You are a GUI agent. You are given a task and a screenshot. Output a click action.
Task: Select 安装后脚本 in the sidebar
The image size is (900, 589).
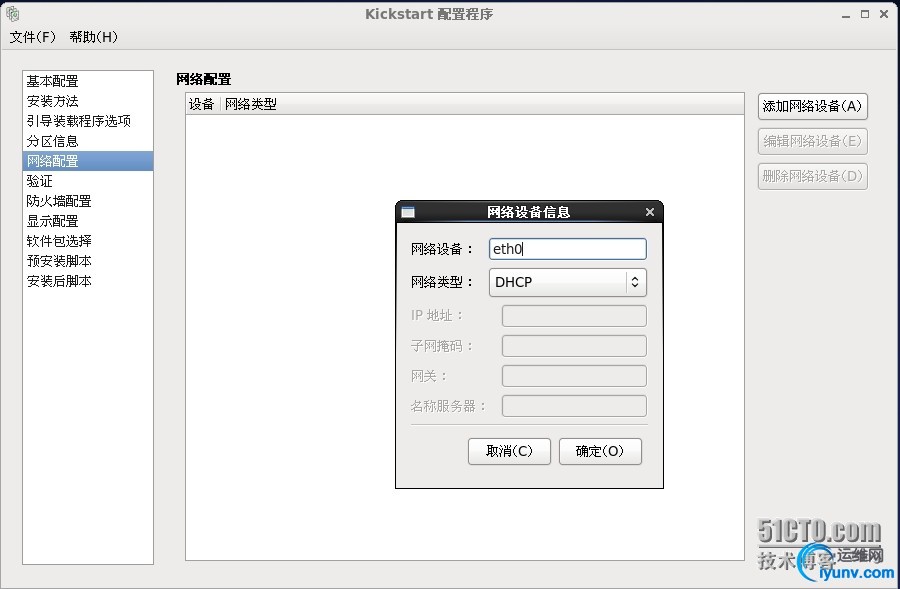click(88, 281)
